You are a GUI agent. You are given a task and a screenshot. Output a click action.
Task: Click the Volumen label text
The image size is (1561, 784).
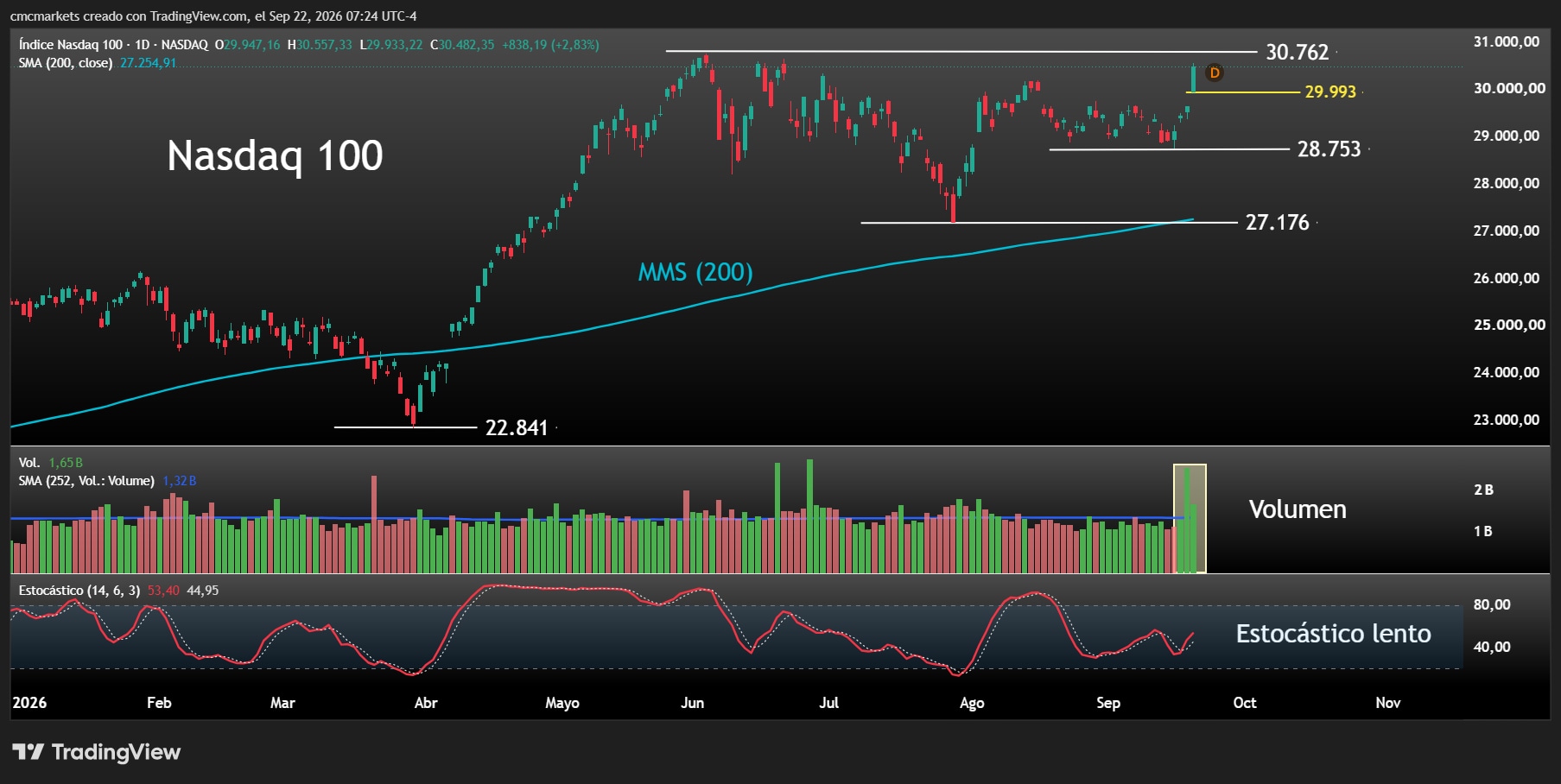click(x=1298, y=509)
